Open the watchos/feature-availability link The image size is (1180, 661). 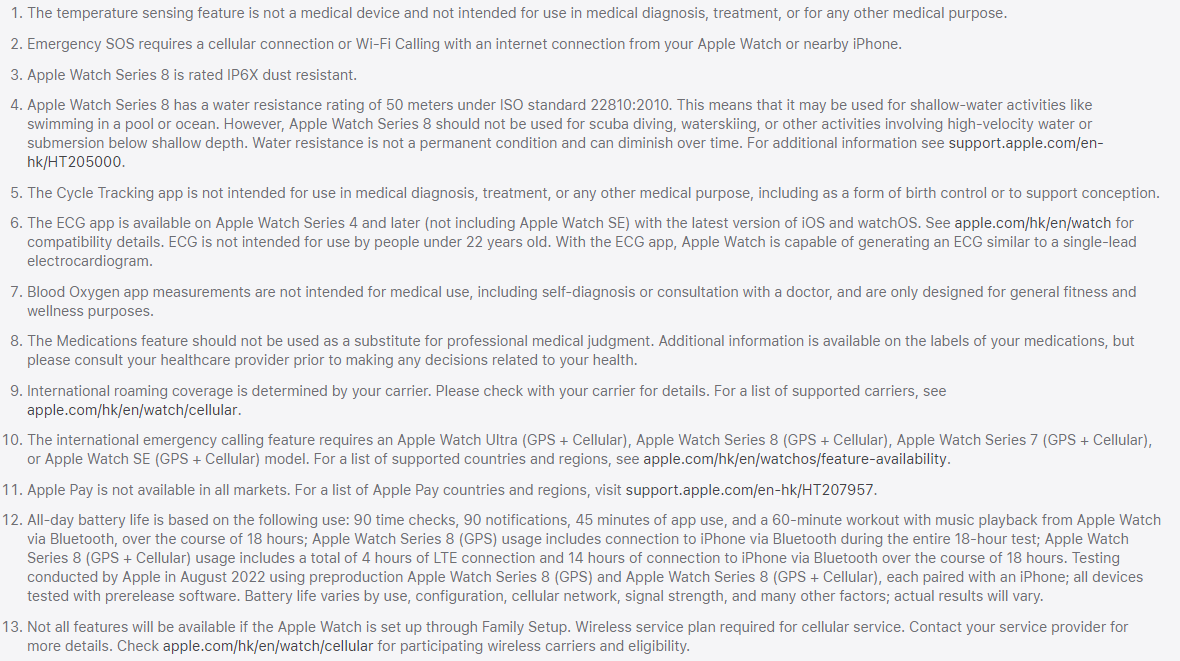click(x=795, y=459)
